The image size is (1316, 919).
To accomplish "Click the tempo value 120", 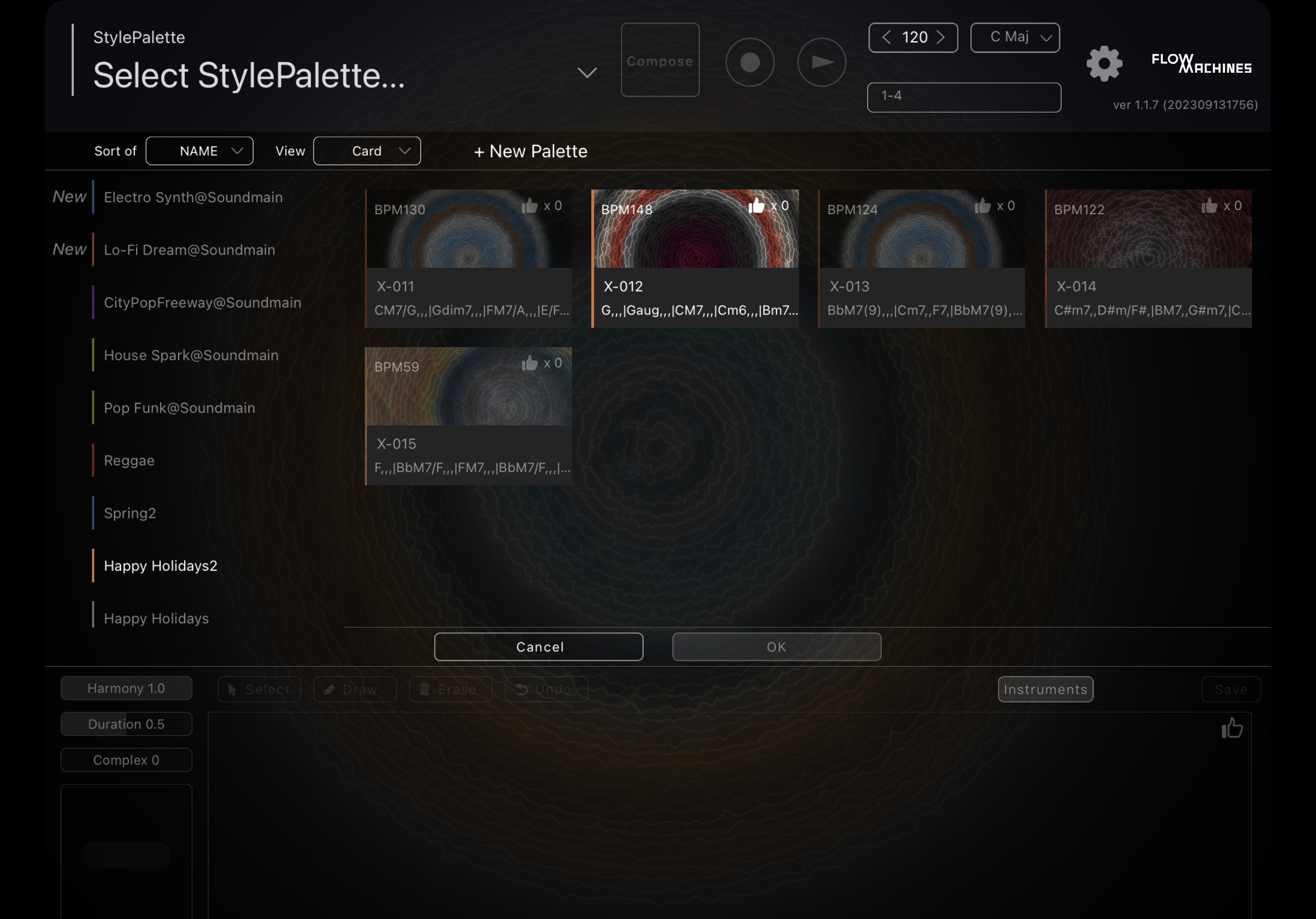I will tap(914, 37).
